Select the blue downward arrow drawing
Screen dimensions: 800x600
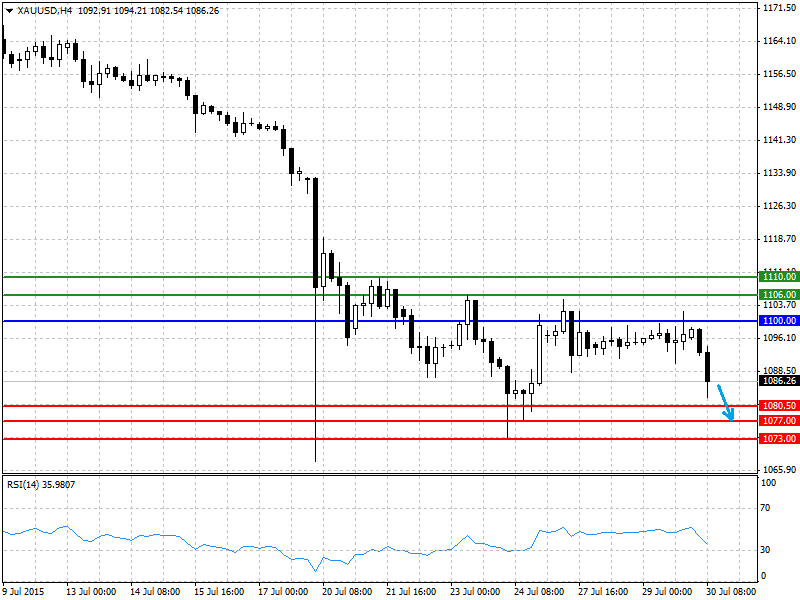point(726,403)
